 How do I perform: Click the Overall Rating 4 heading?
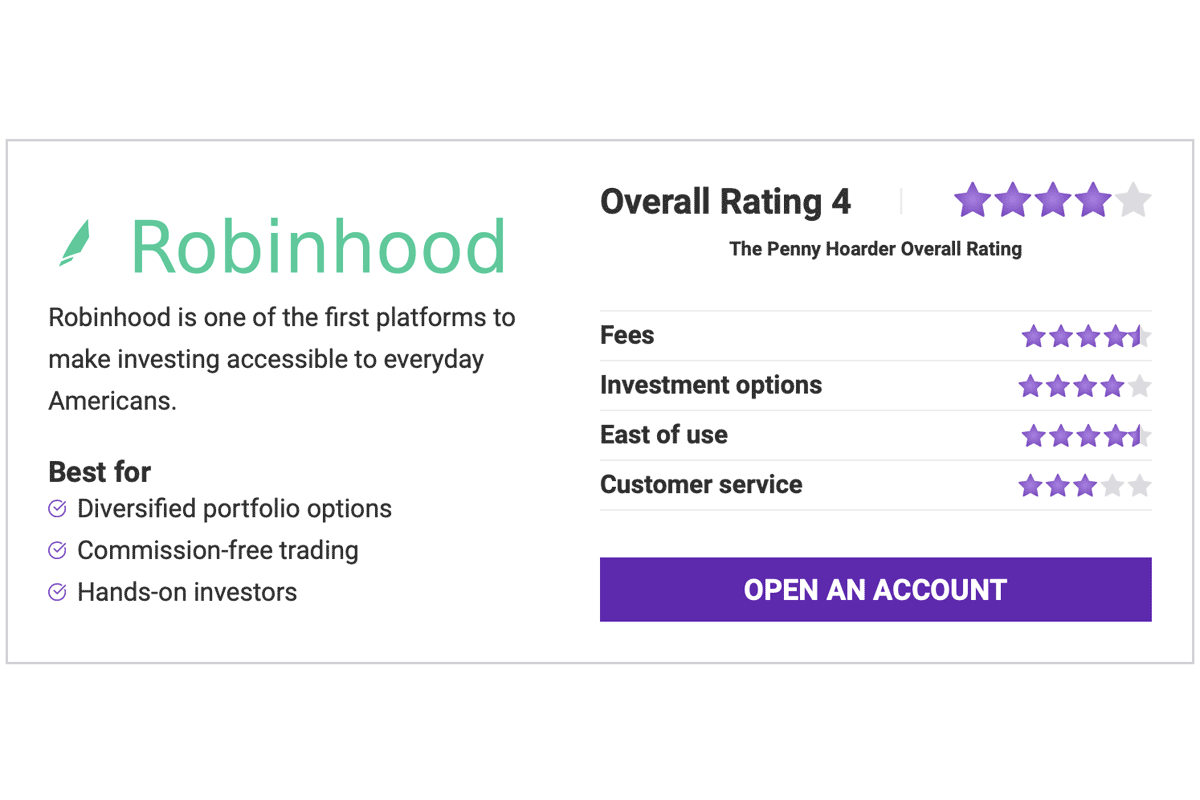click(x=725, y=202)
